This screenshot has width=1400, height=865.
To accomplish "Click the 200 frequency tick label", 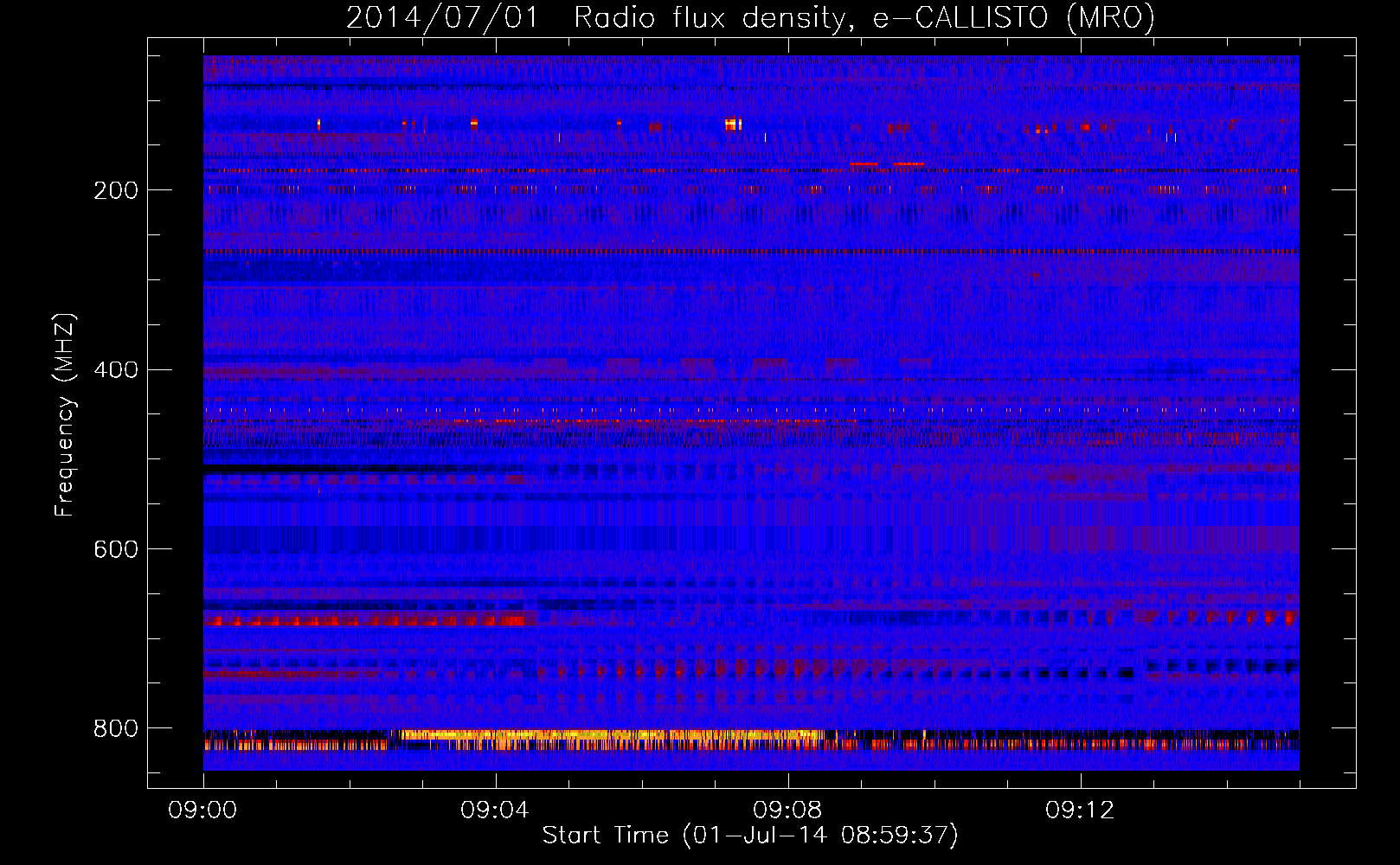I will tap(116, 190).
